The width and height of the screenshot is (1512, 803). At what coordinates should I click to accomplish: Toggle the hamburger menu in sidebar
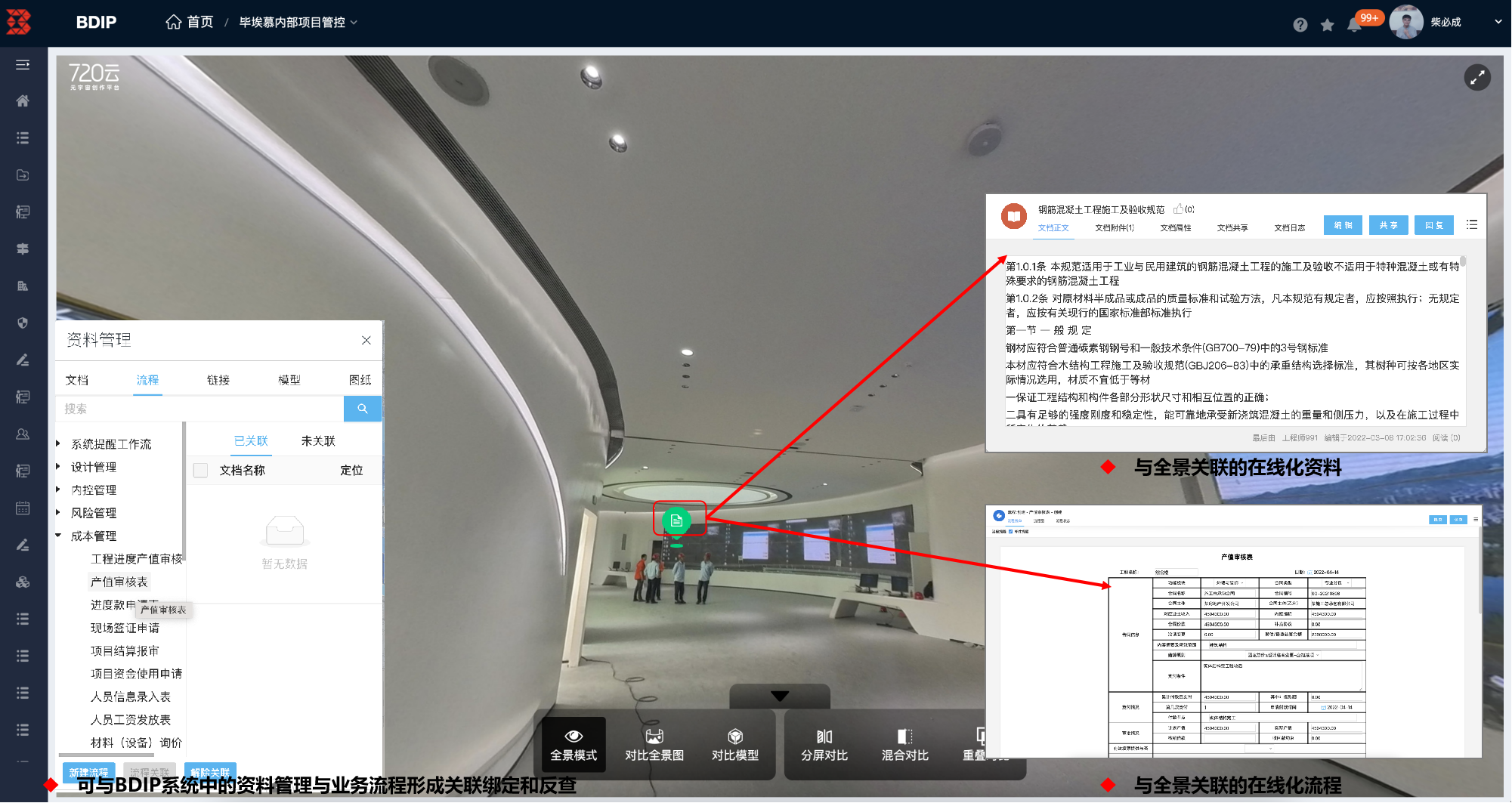pos(23,65)
